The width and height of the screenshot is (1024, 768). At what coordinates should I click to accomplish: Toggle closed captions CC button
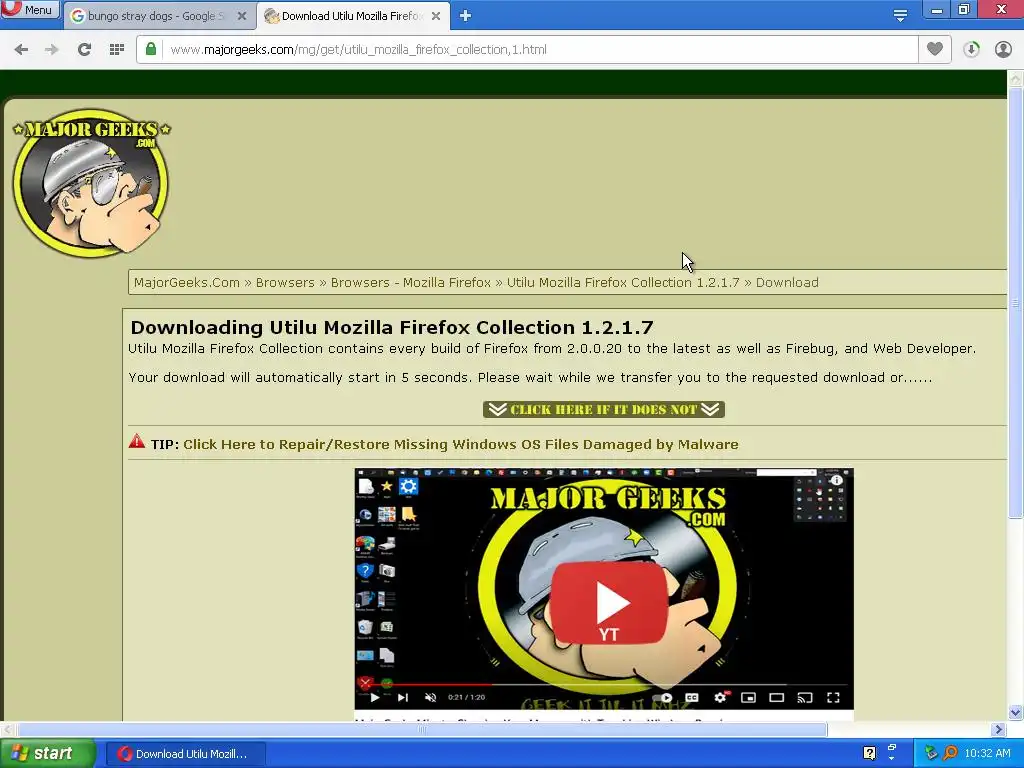pos(692,697)
